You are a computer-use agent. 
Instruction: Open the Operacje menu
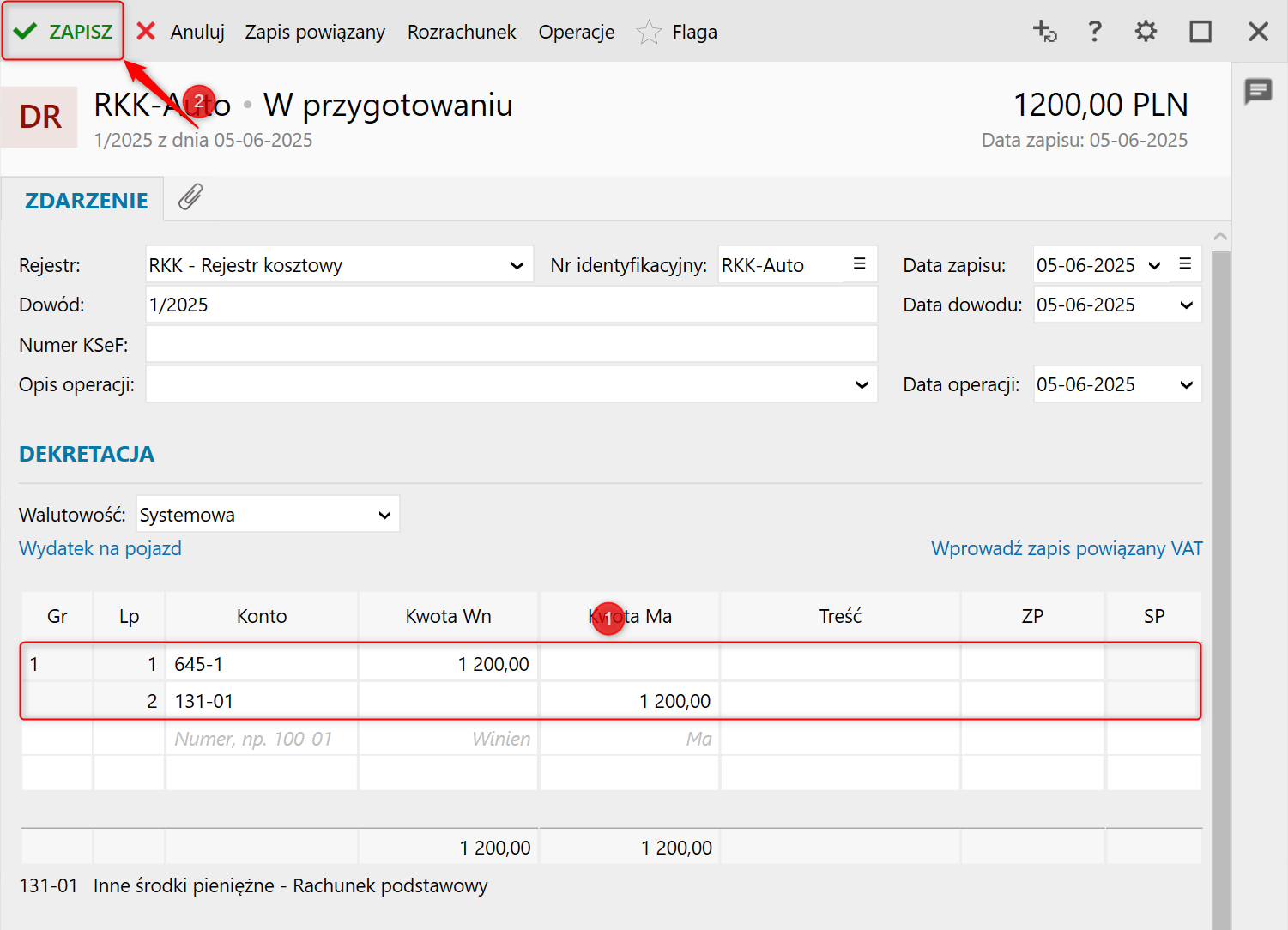click(576, 33)
